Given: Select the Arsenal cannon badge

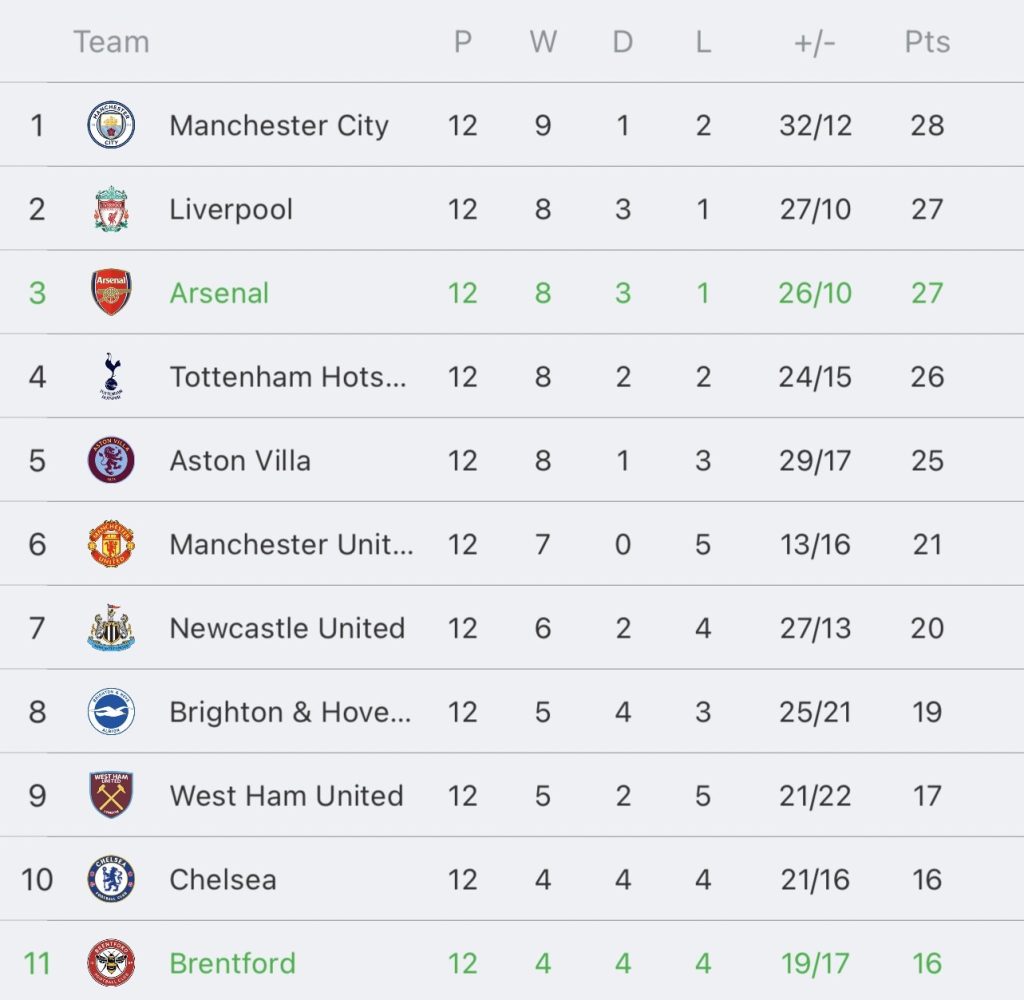Looking at the screenshot, I should [111, 292].
